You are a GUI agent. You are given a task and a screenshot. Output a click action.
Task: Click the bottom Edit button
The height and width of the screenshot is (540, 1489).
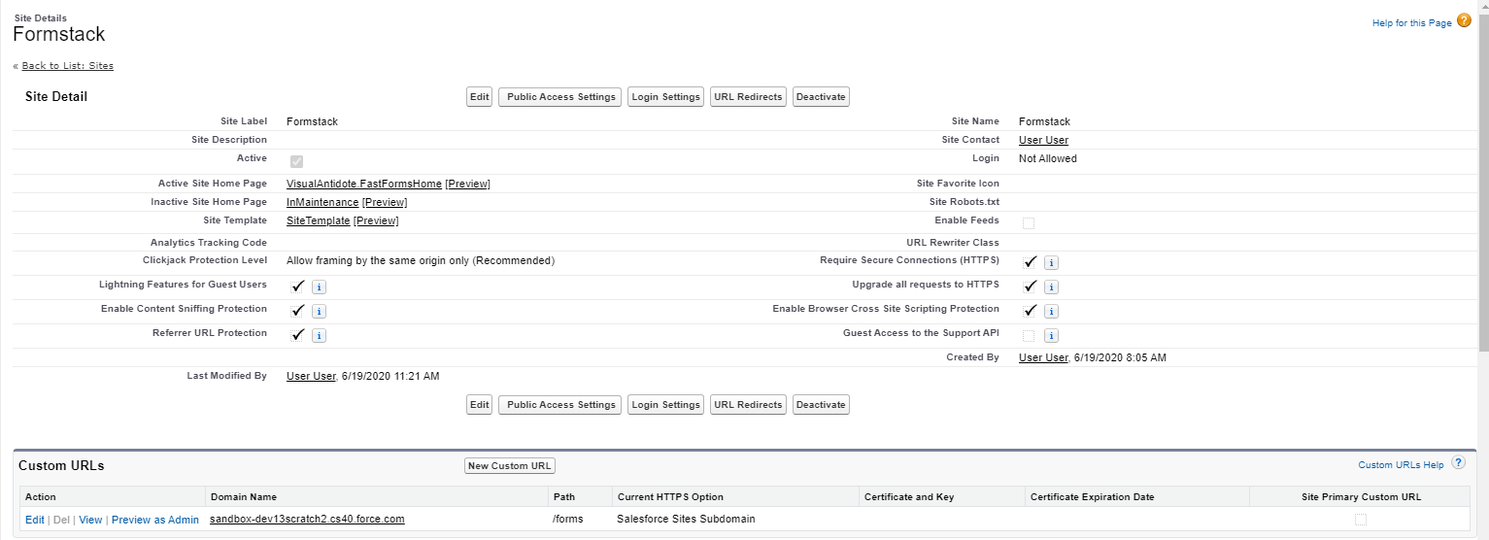[480, 405]
